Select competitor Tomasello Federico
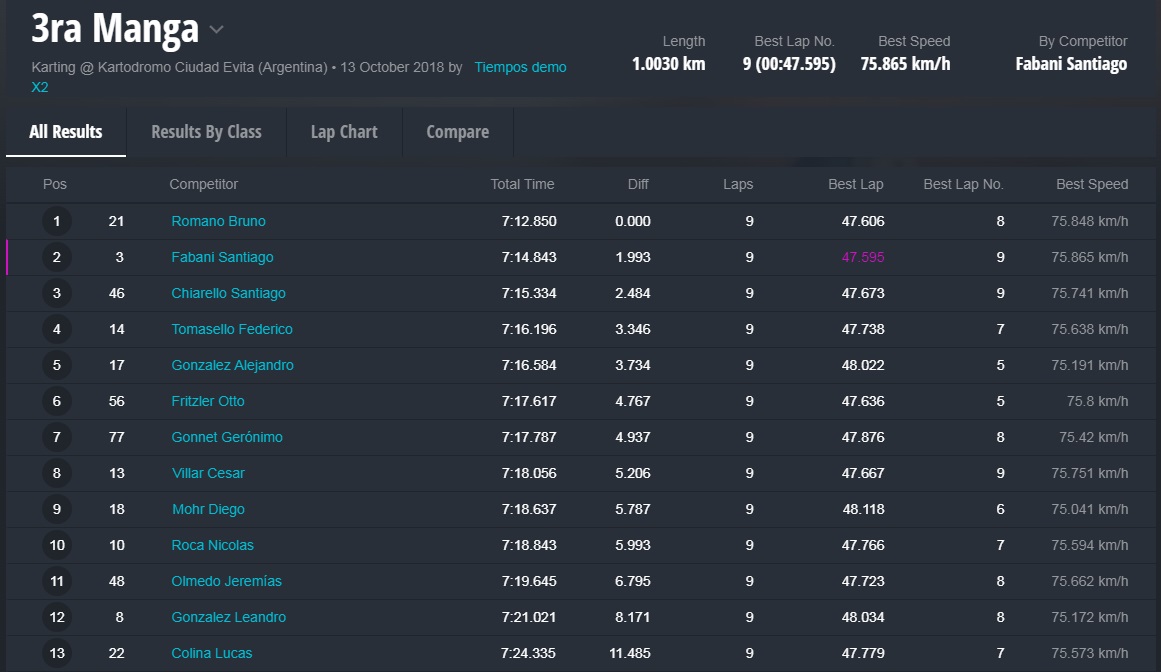Screen dimensions: 1161x672 pos(232,329)
